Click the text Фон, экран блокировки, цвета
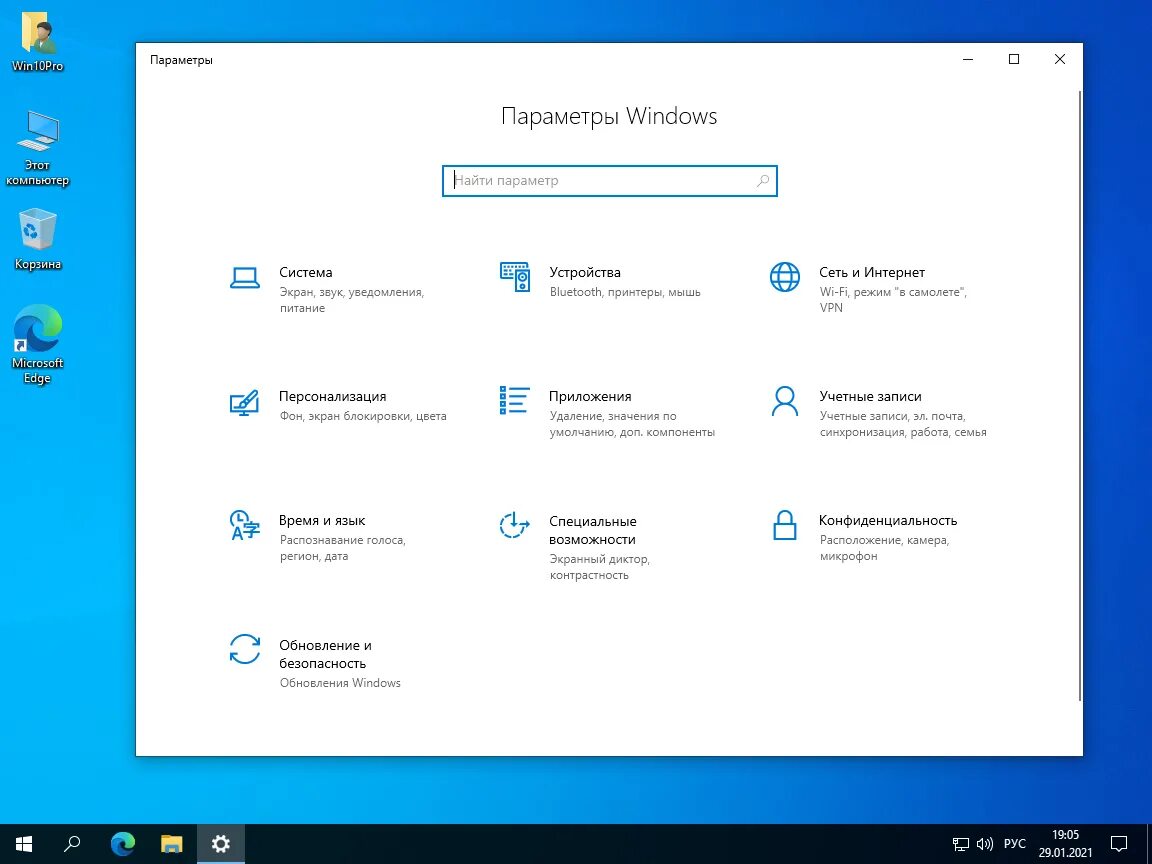This screenshot has width=1152, height=864. coord(363,417)
